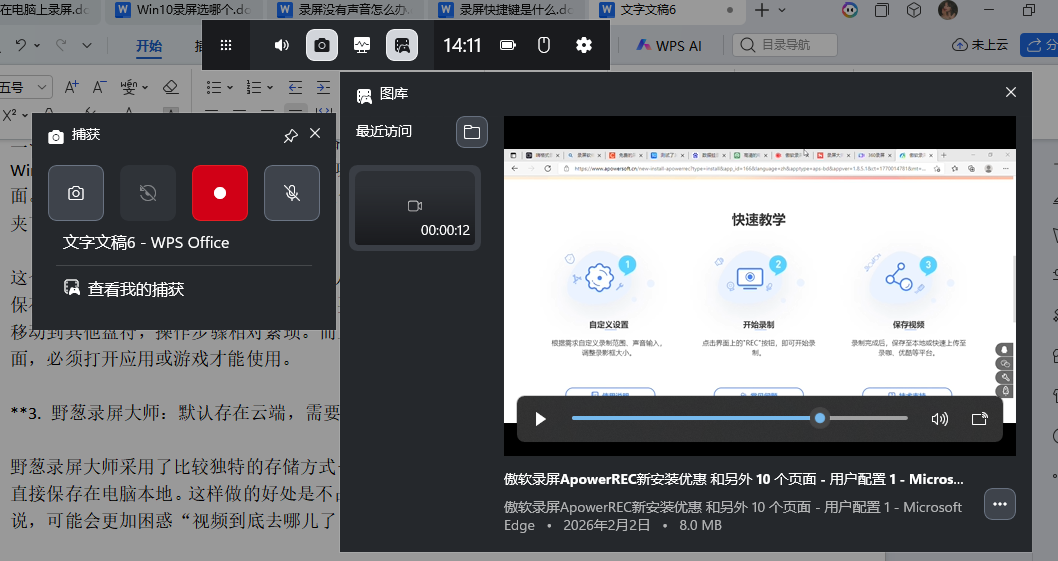The width and height of the screenshot is (1058, 561).
Task: Switch to the 开始 ribbon tab
Action: click(x=149, y=46)
